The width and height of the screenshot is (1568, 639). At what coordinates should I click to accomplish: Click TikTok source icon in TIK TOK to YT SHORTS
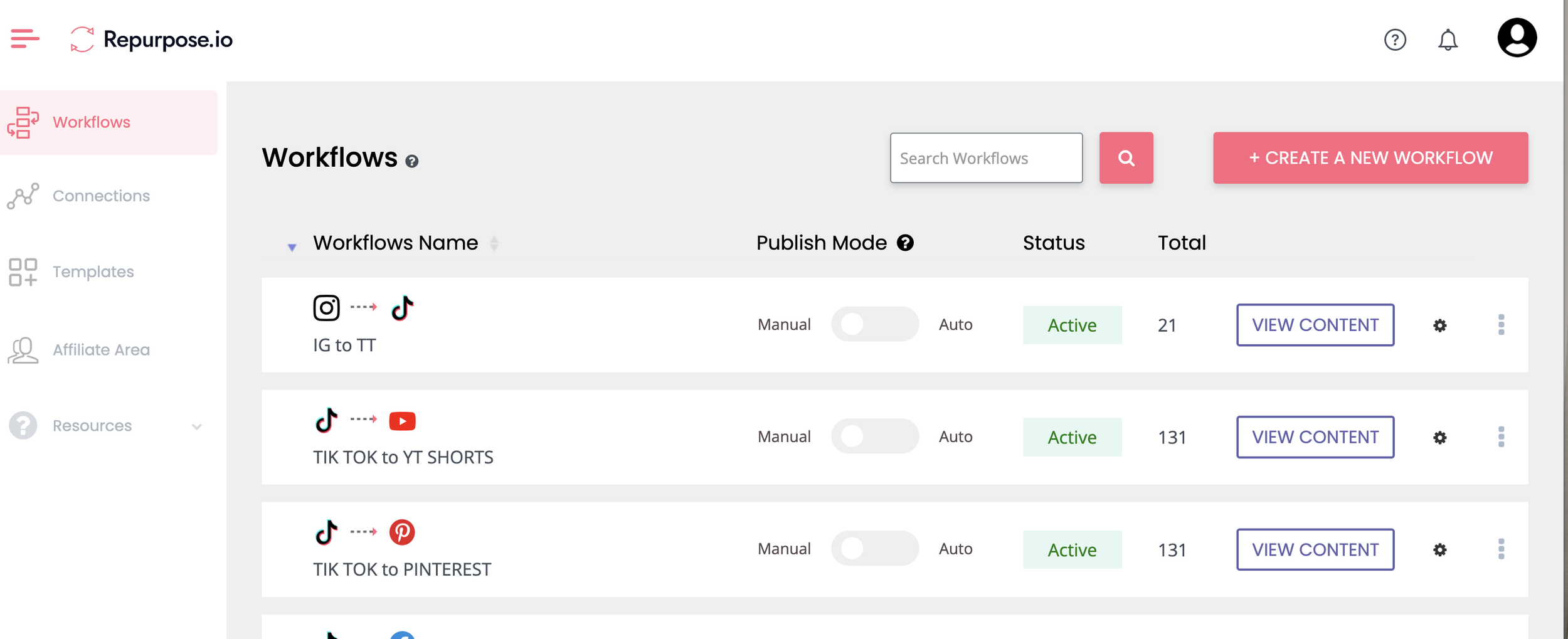(x=326, y=420)
